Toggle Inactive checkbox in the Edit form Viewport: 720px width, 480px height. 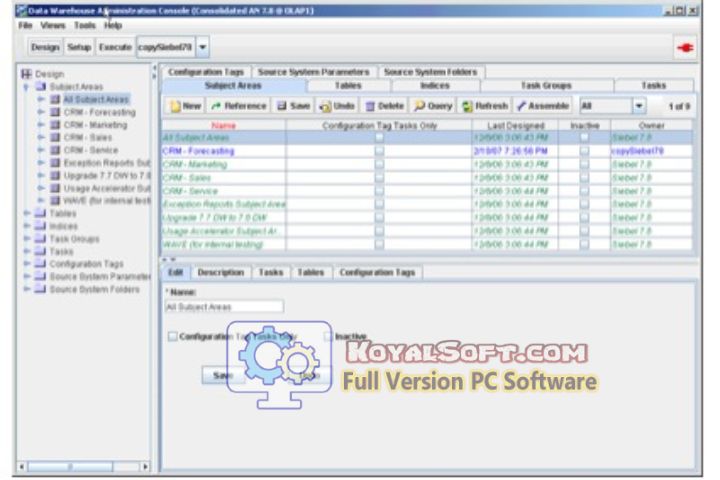[x=328, y=337]
